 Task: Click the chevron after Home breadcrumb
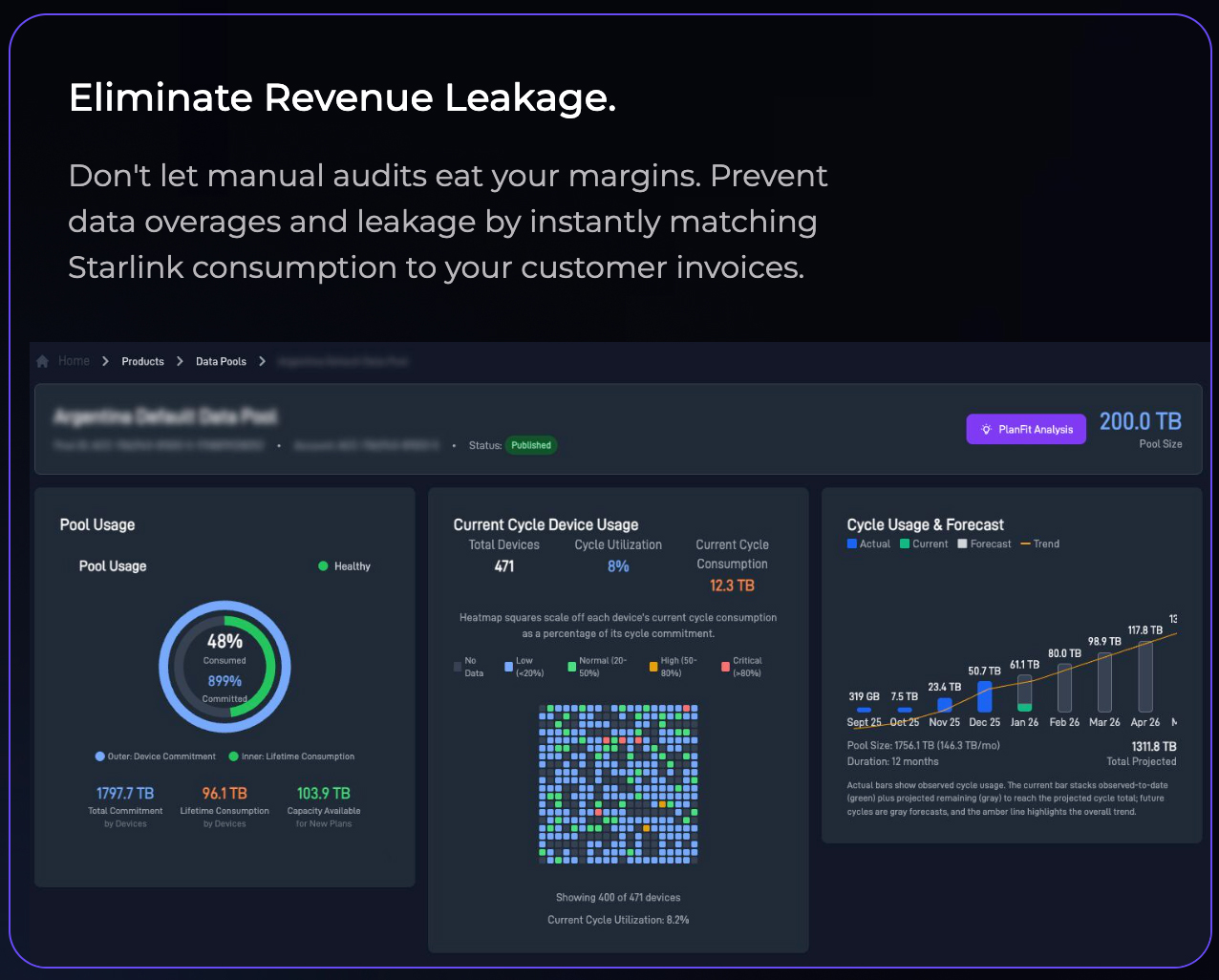105,361
